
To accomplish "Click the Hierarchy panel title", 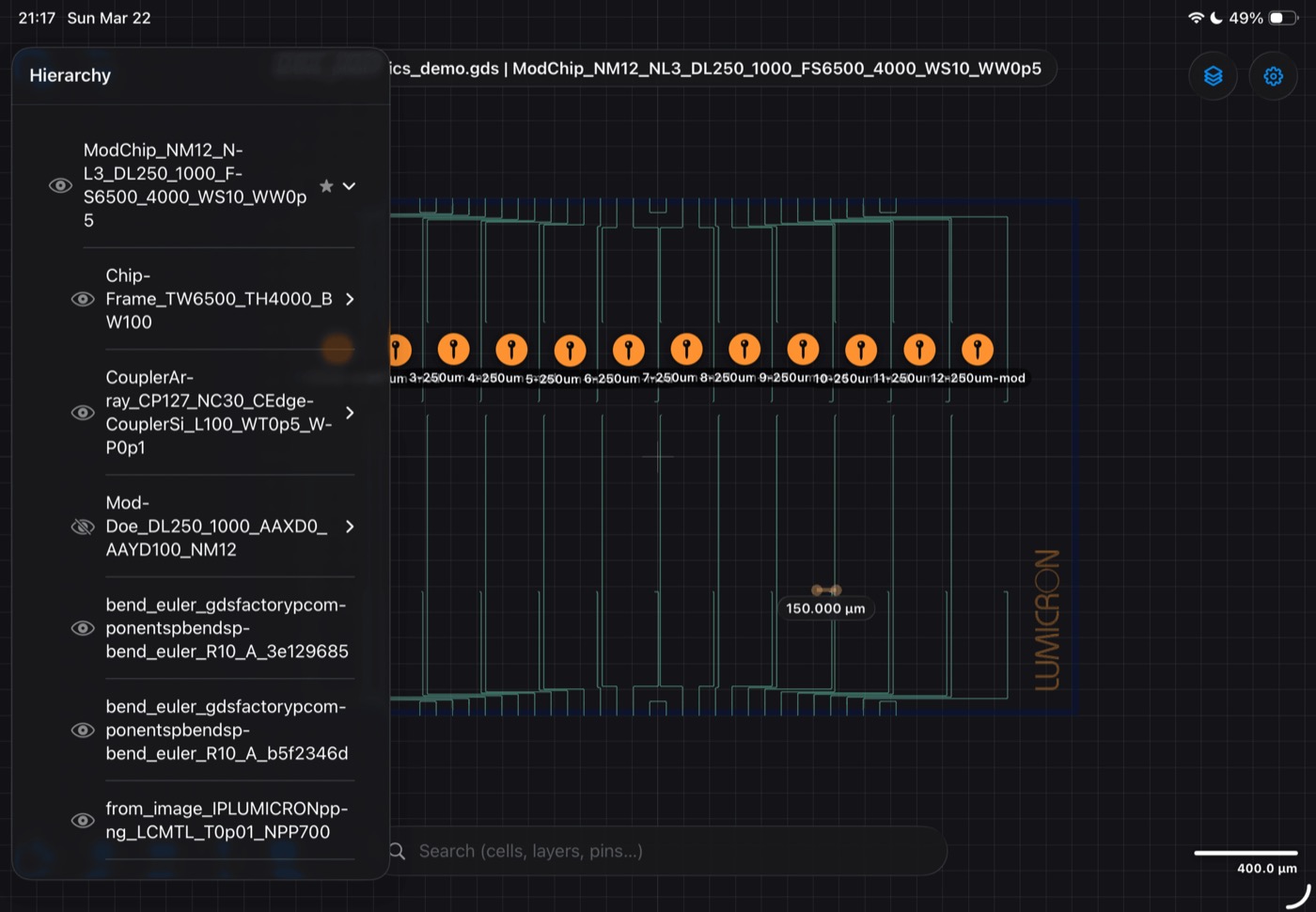I will click(x=70, y=75).
